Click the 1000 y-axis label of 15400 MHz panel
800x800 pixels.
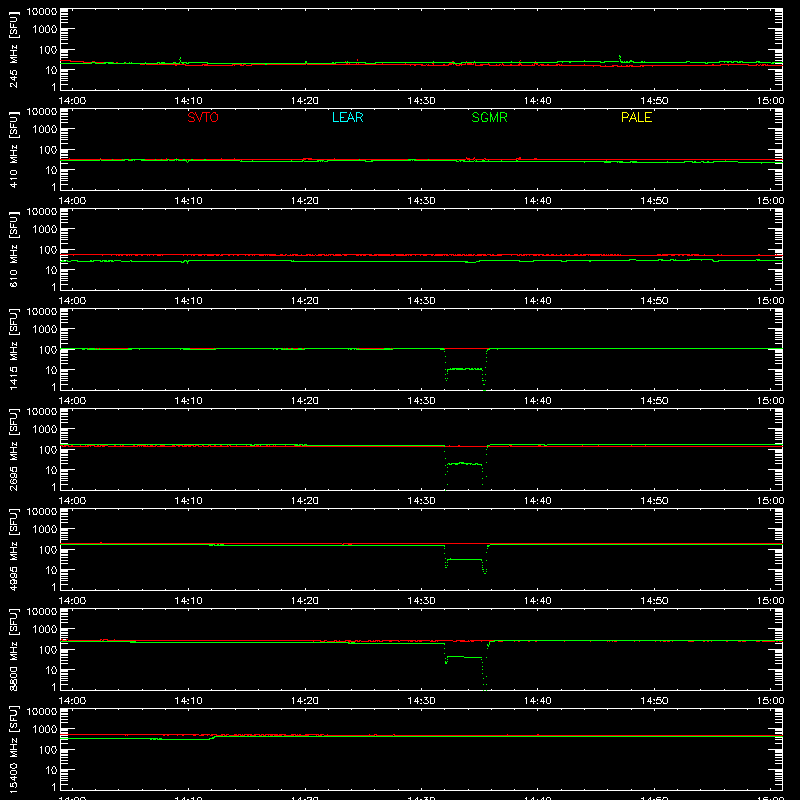(45, 730)
